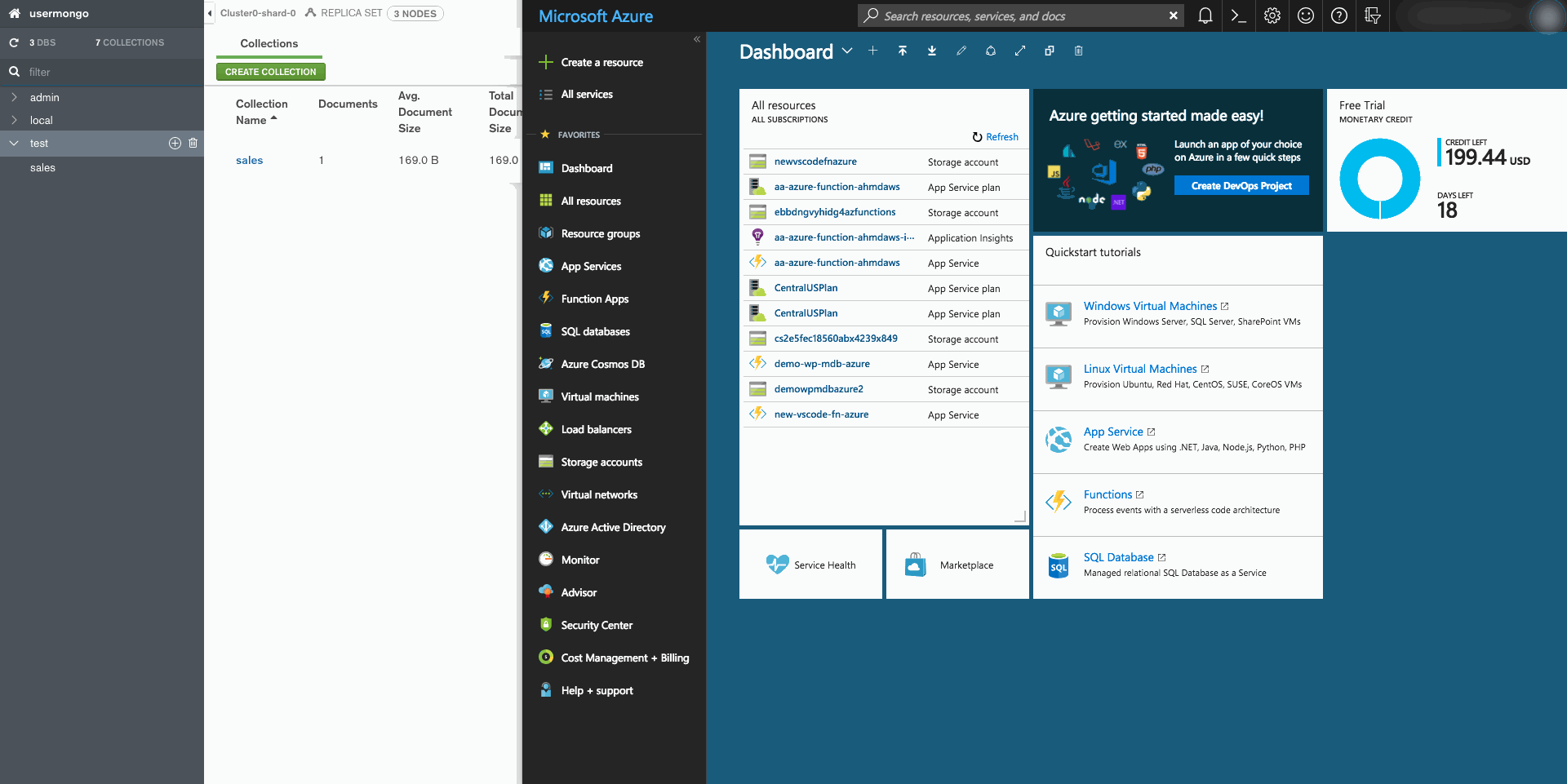The width and height of the screenshot is (1567, 784).
Task: Refresh databases in Compass sidebar
Action: [x=14, y=42]
